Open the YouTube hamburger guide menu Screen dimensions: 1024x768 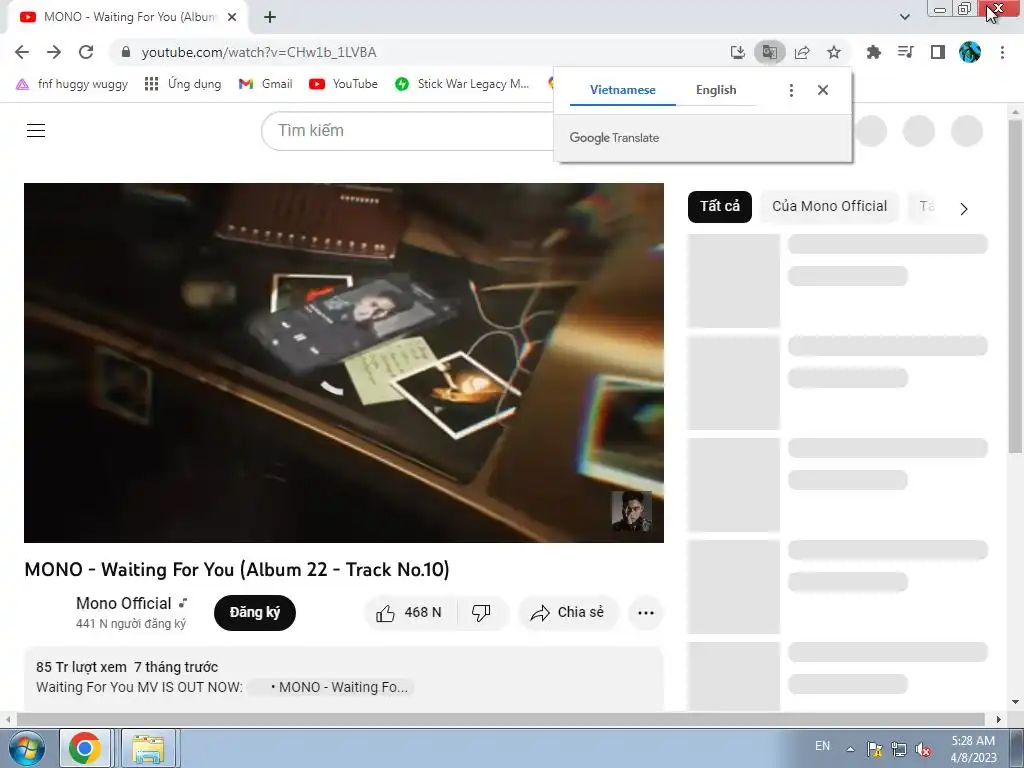(x=36, y=131)
